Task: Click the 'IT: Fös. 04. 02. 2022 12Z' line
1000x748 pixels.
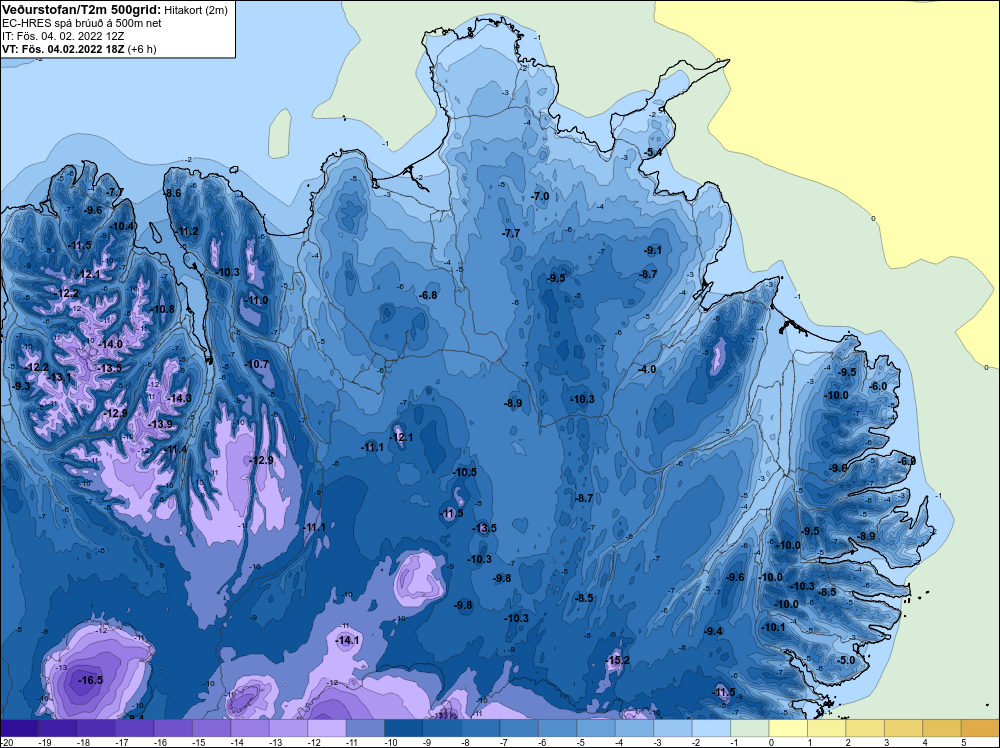Action: [x=63, y=36]
